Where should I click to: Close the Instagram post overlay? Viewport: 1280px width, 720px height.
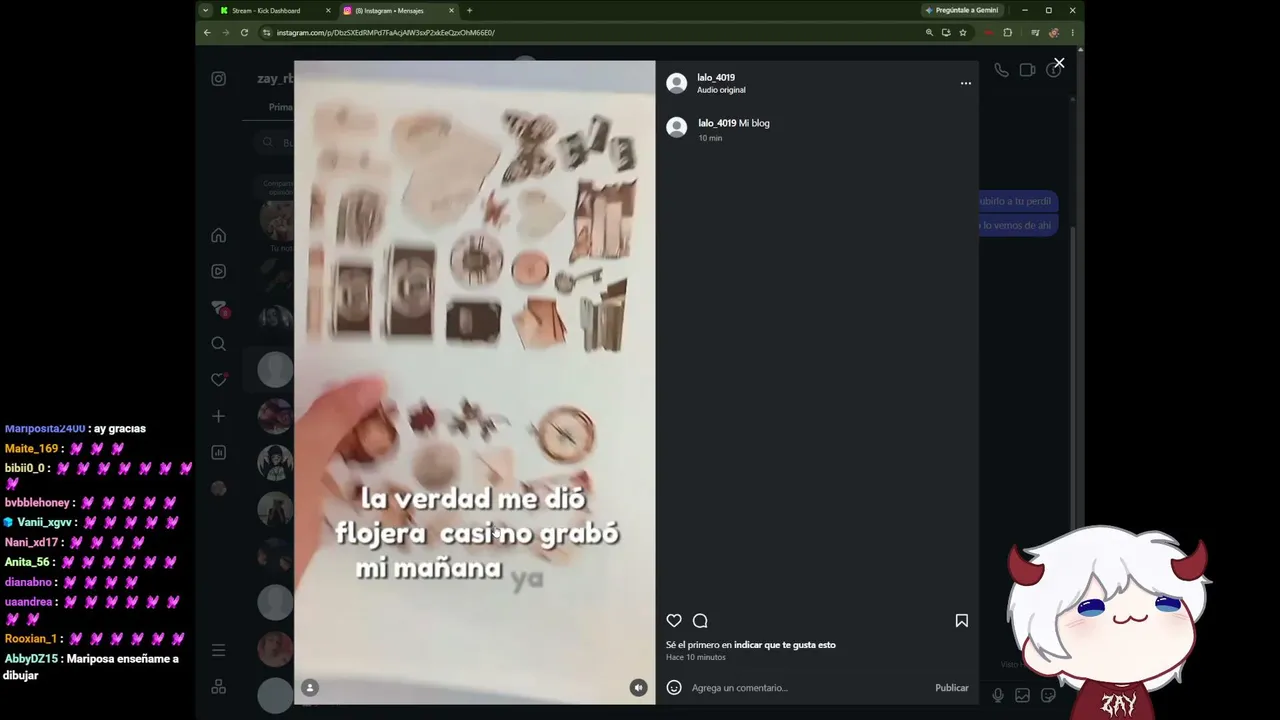click(1059, 63)
